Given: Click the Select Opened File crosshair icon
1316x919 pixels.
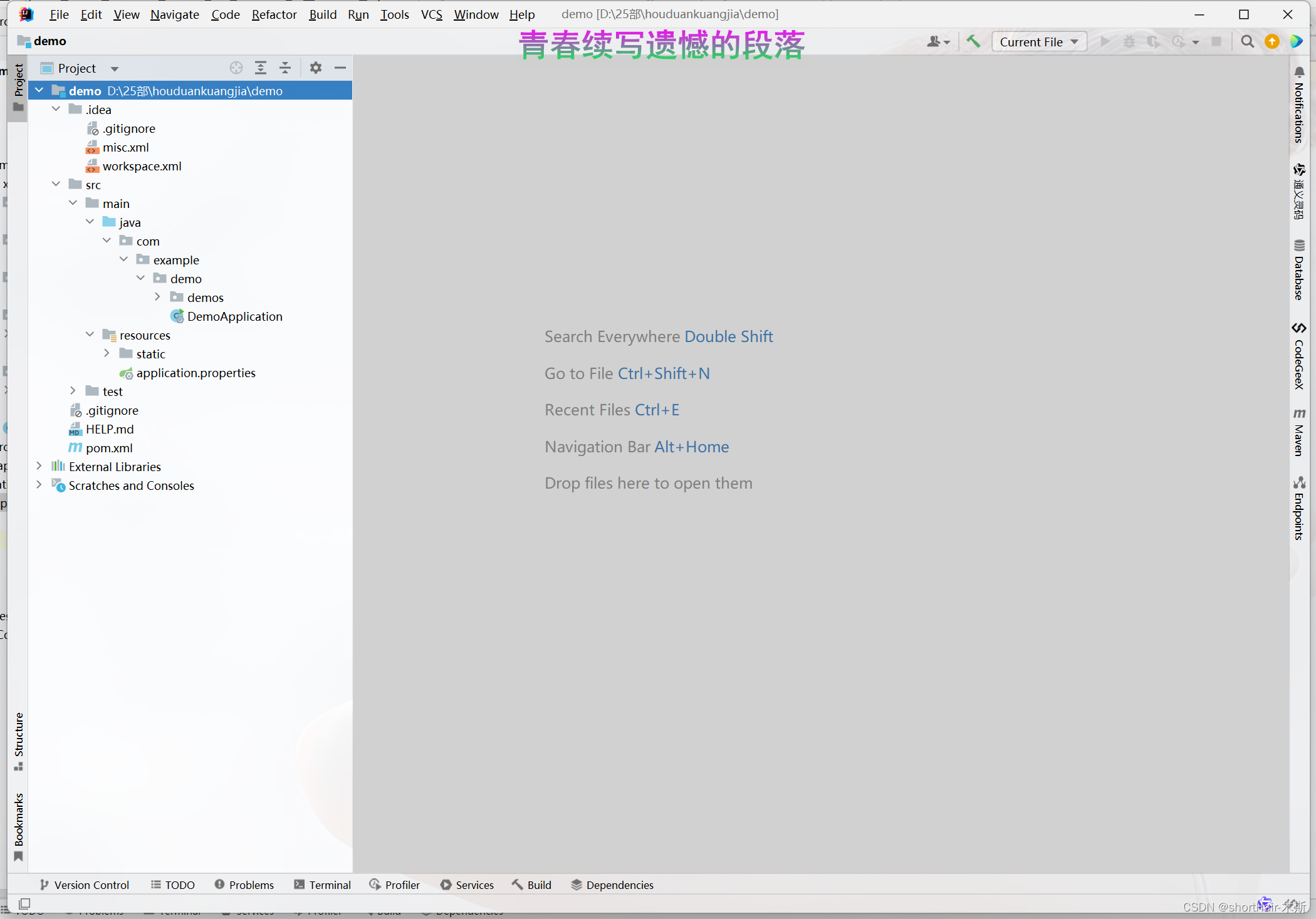Looking at the screenshot, I should tap(236, 68).
